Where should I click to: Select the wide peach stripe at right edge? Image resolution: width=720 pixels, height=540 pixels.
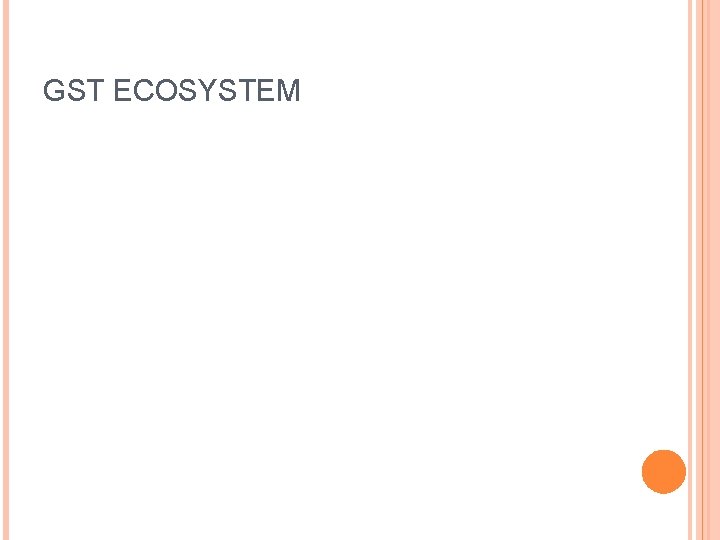coord(709,270)
